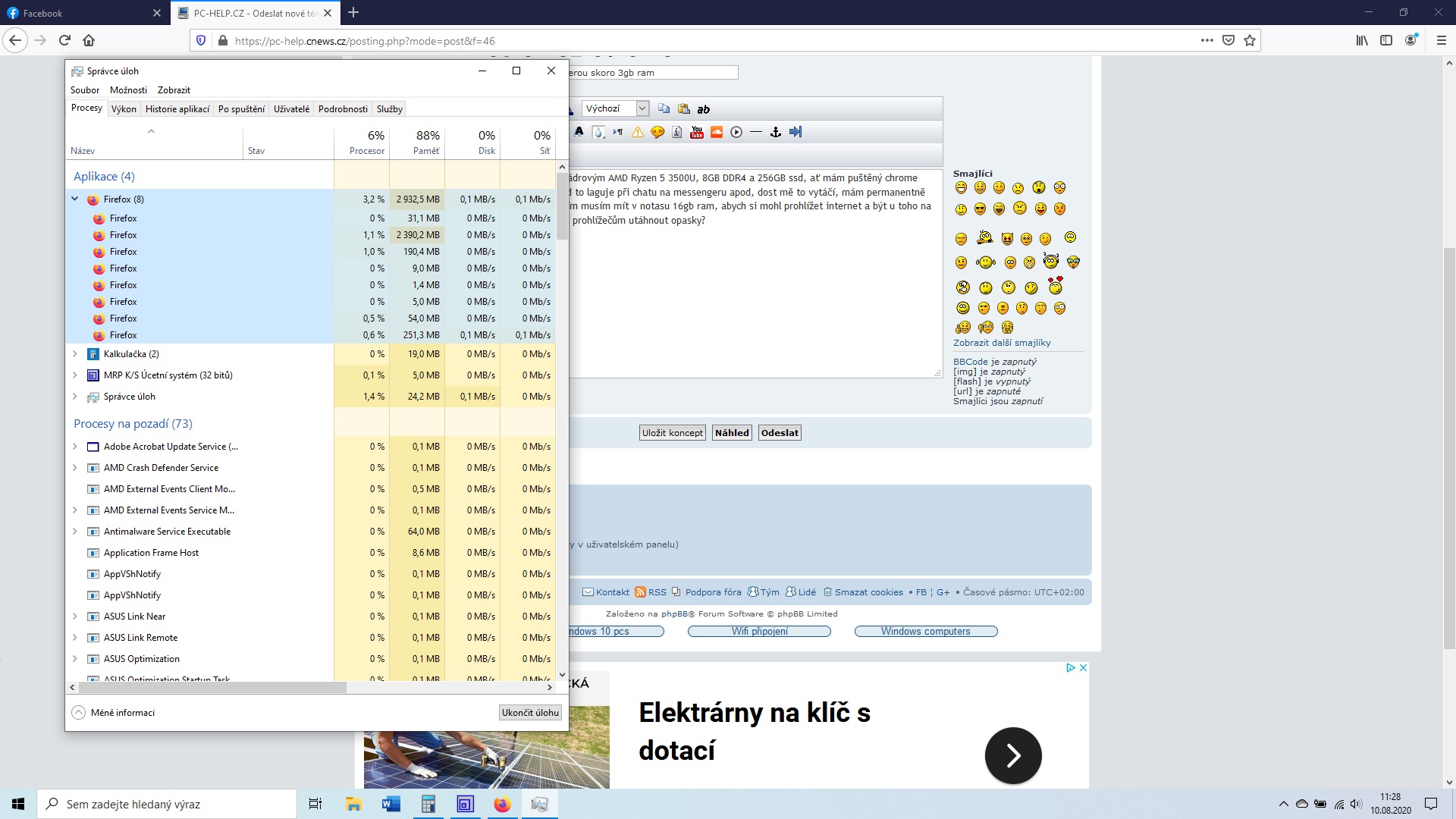Collapse the Firefox (8) process group
Image resolution: width=1456 pixels, height=819 pixels.
click(75, 199)
